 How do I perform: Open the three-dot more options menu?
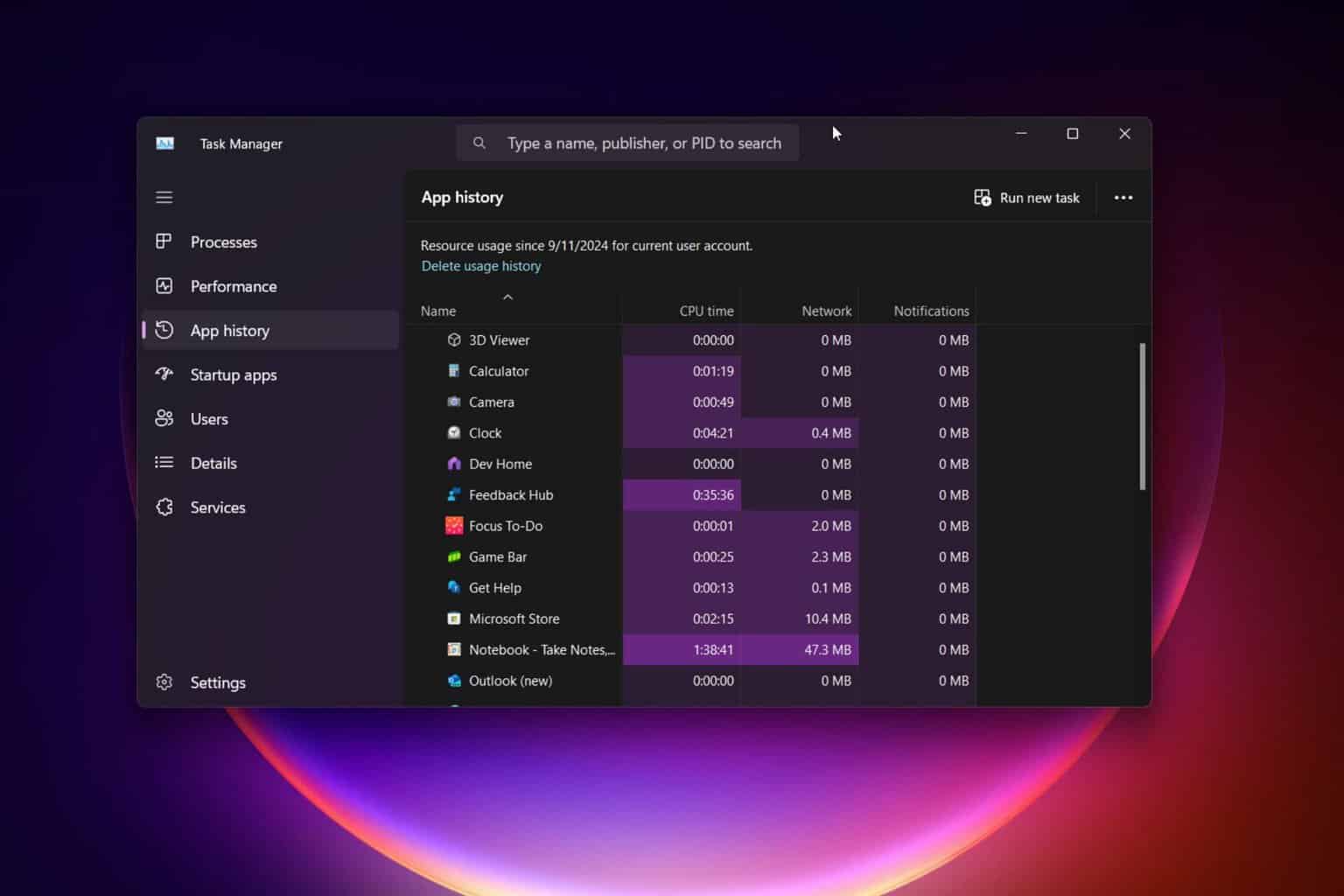(1123, 198)
